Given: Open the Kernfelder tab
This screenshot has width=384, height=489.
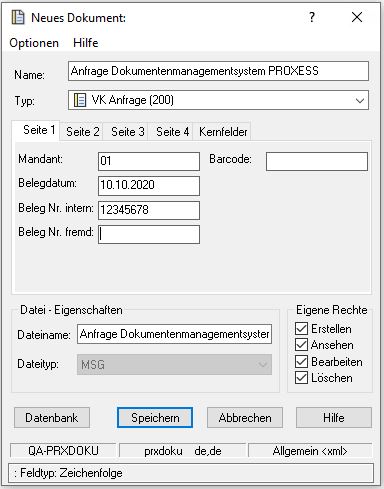Looking at the screenshot, I should 223,132.
